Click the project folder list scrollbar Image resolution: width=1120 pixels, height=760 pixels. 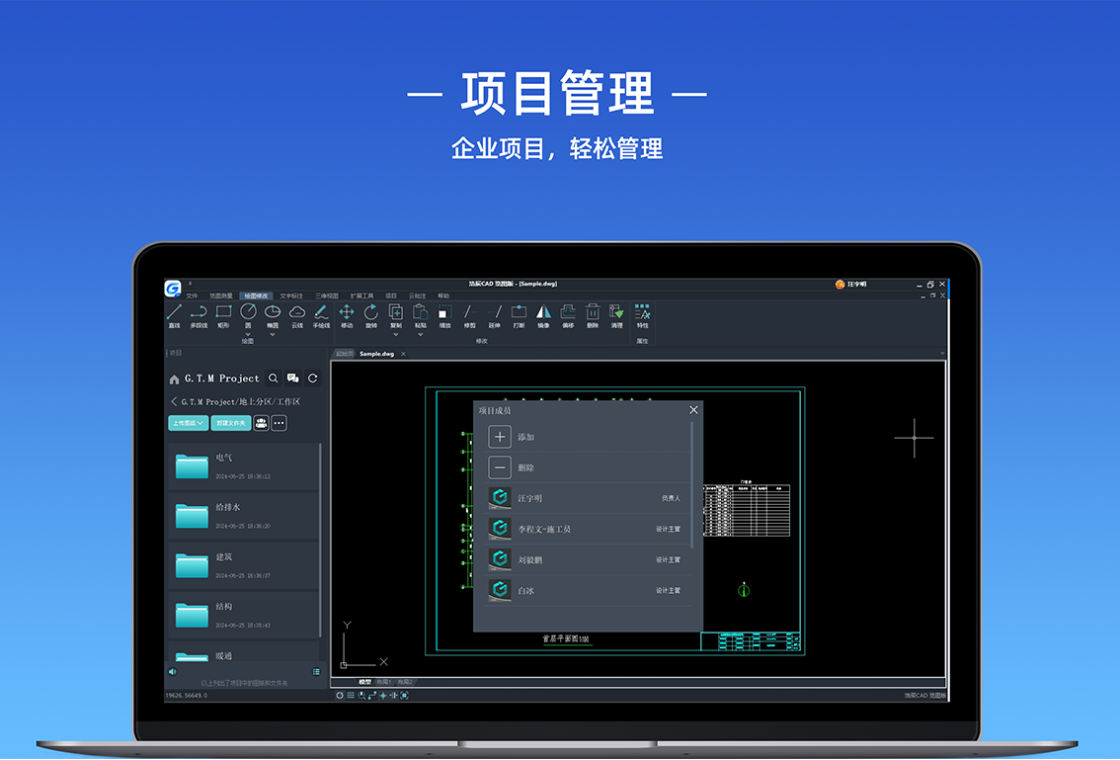point(321,539)
